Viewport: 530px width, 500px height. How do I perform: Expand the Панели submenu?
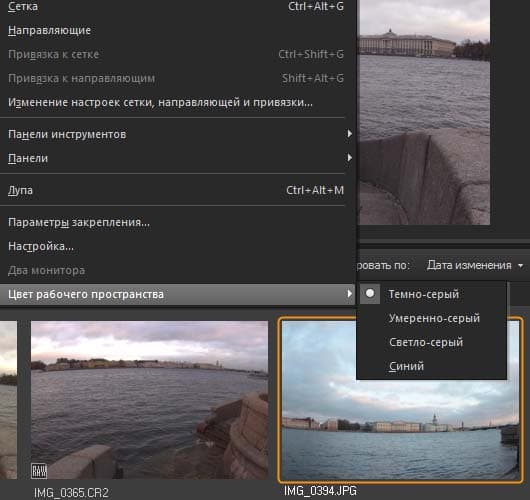[x=176, y=158]
